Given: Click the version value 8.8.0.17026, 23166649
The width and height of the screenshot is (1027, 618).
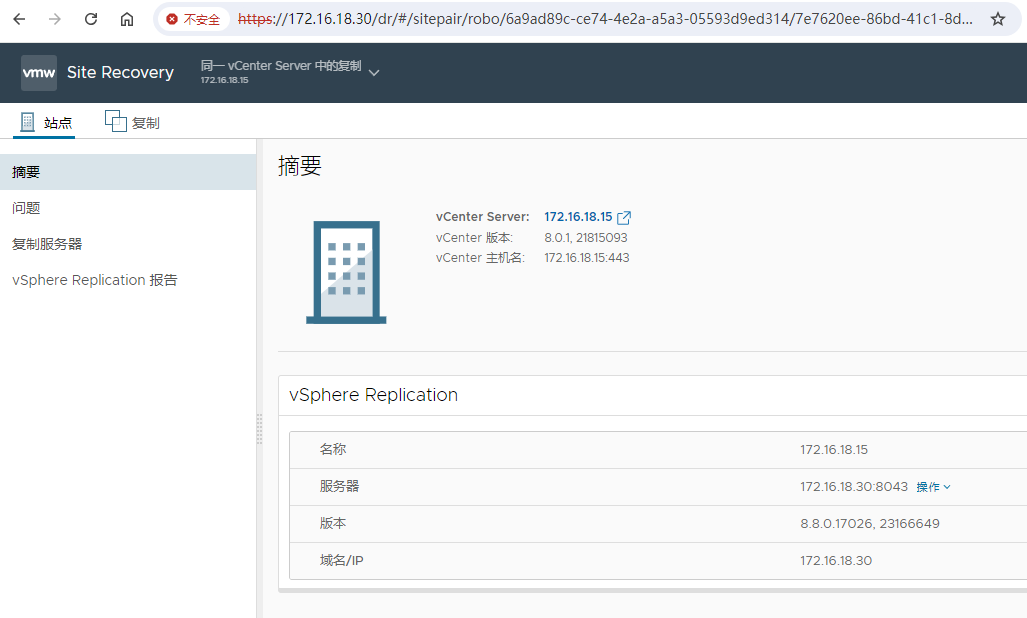Looking at the screenshot, I should click(x=870, y=524).
